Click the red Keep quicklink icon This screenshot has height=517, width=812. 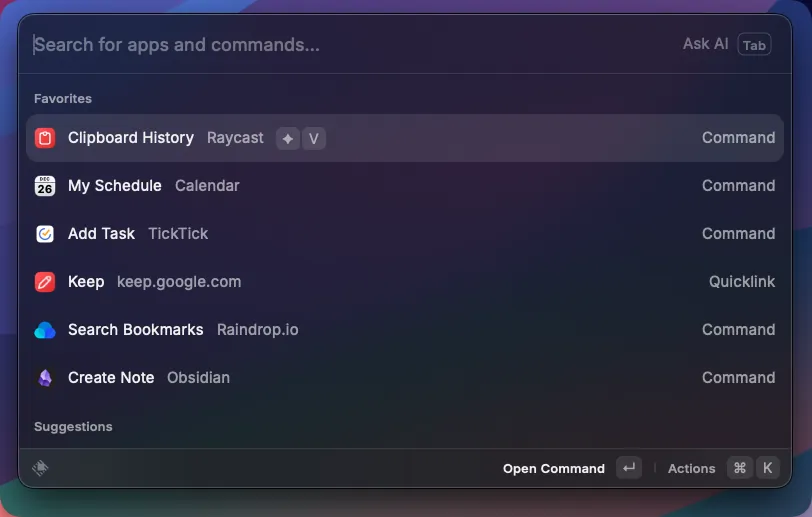pos(45,282)
